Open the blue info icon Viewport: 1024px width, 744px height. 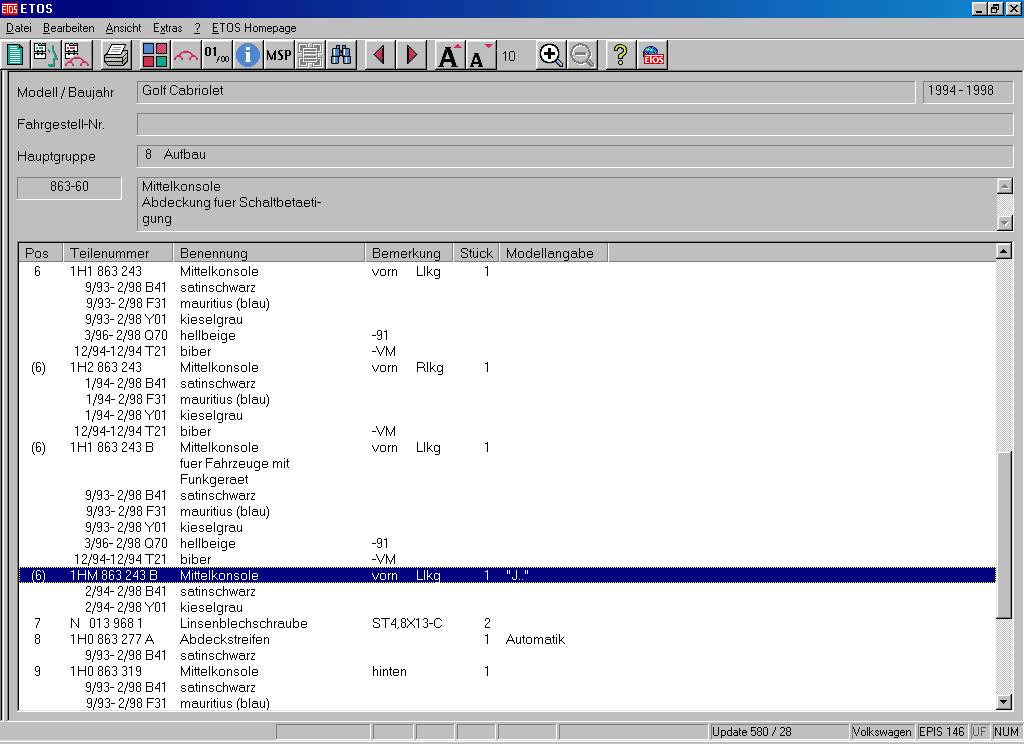coord(247,55)
